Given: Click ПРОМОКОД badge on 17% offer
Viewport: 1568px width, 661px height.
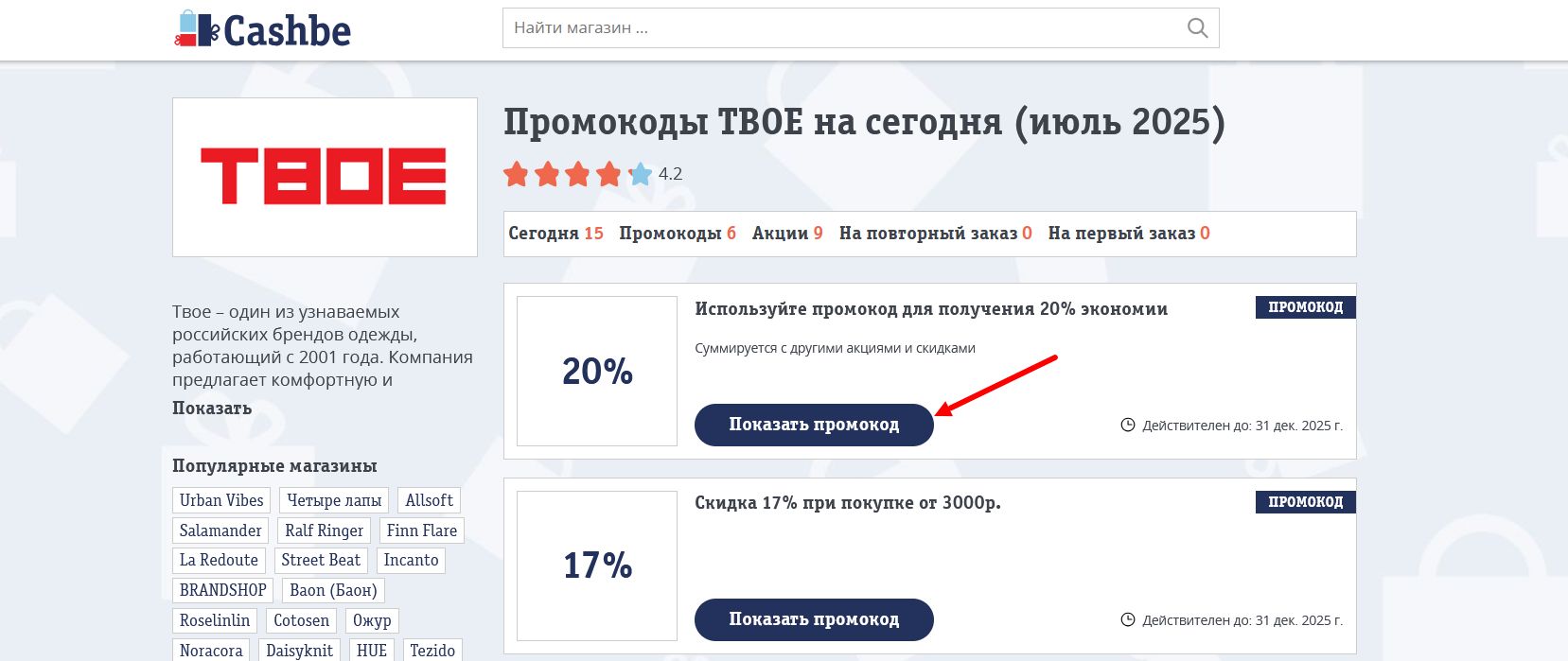Looking at the screenshot, I should tap(1306, 502).
